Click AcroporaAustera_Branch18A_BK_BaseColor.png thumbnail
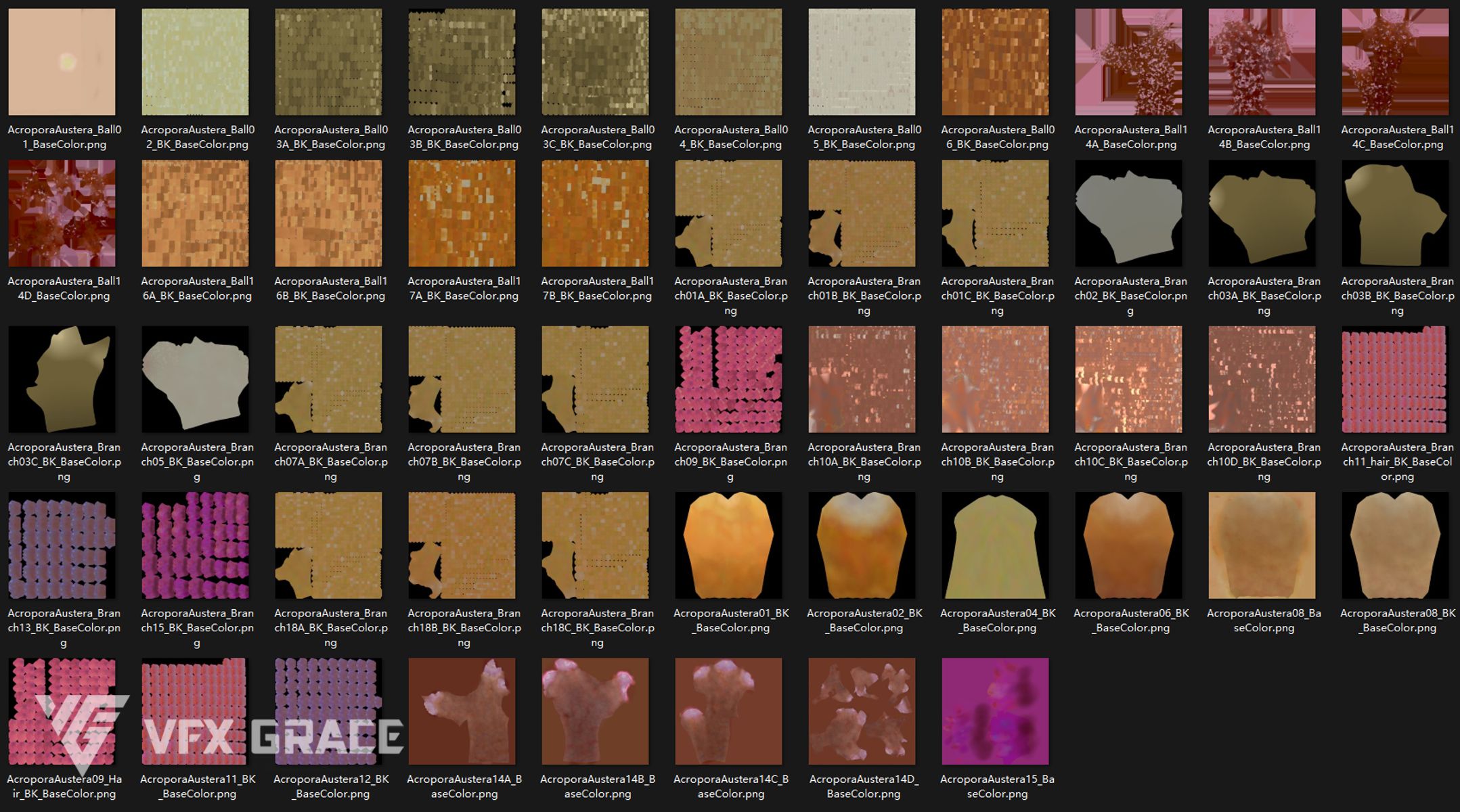 point(328,545)
